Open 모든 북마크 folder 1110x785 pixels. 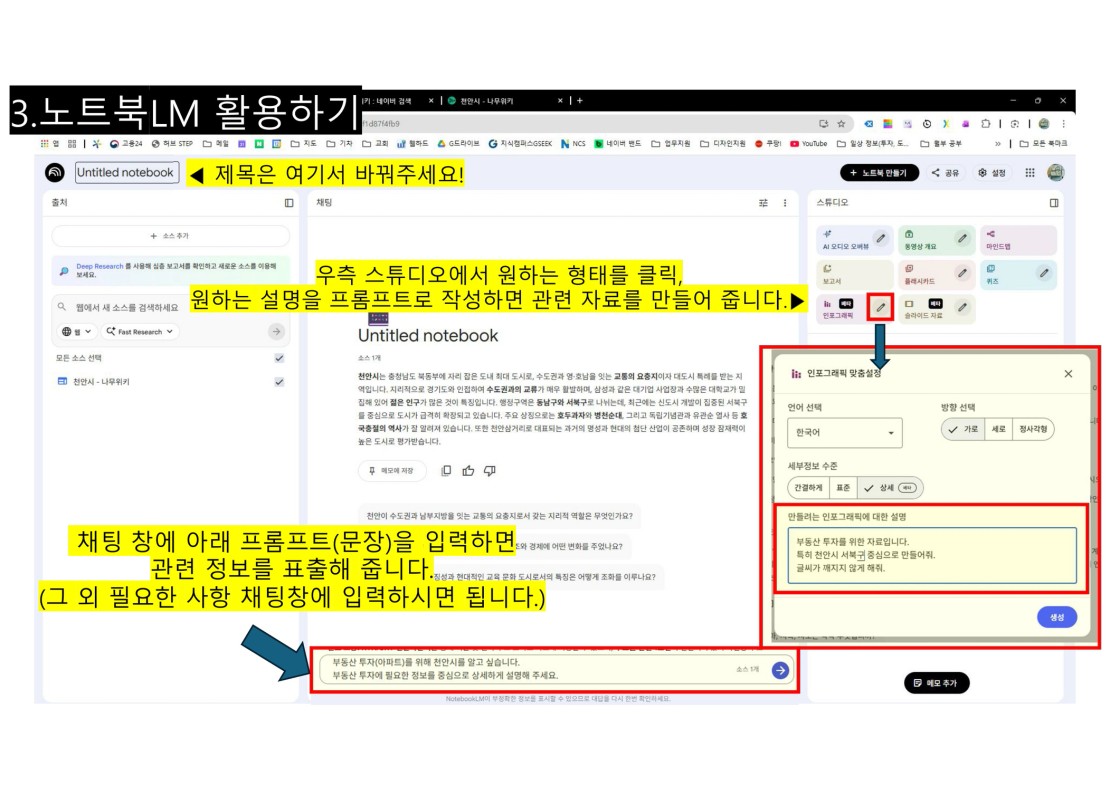[1043, 144]
